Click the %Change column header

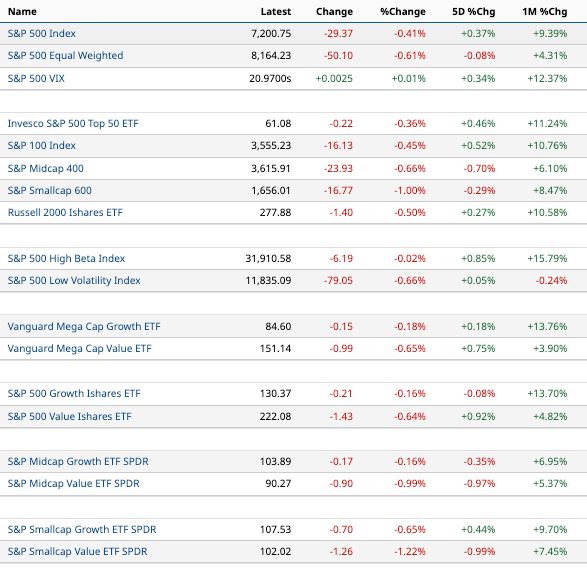tap(403, 12)
